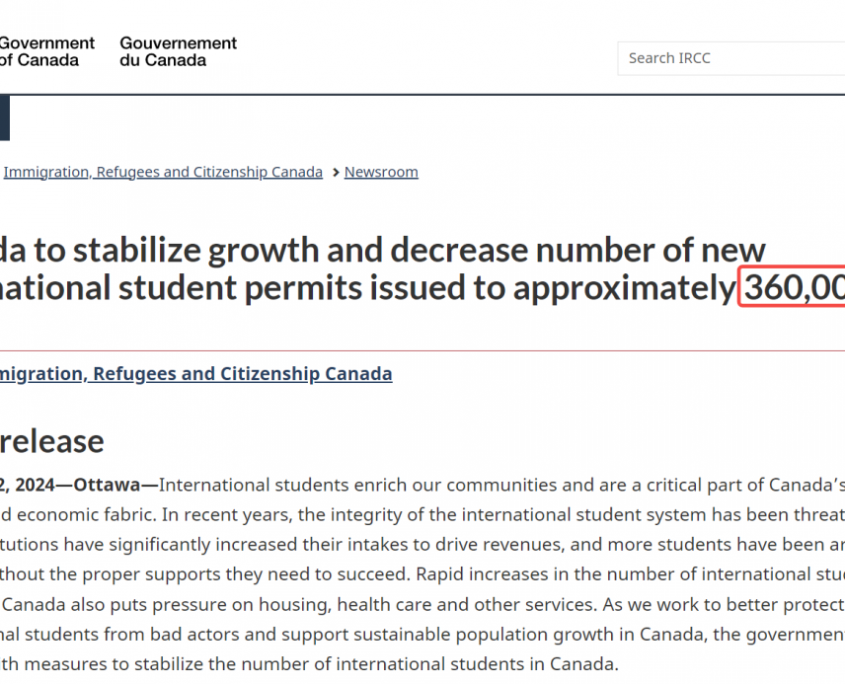Open the Newsroom breadcrumb link
Image resolution: width=845 pixels, height=684 pixels.
[x=381, y=172]
